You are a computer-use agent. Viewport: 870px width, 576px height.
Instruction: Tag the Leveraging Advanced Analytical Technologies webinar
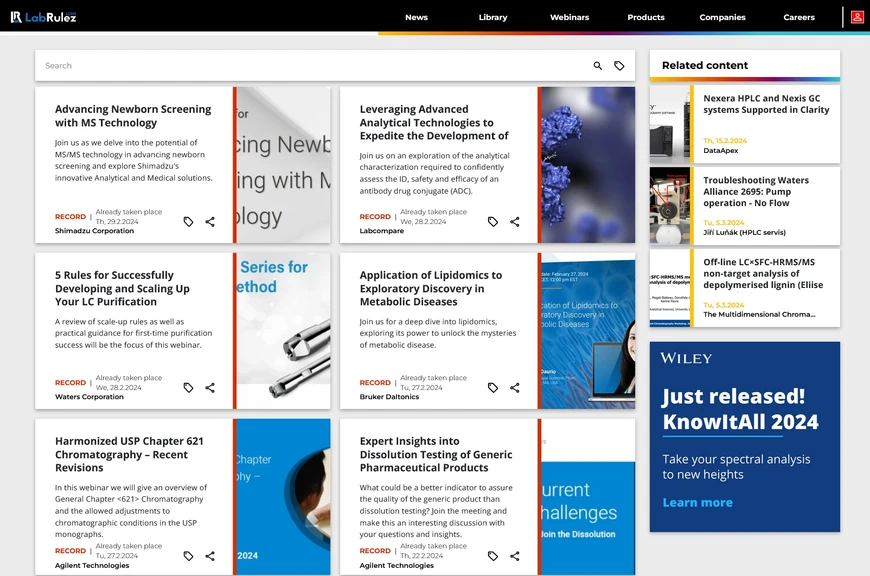[x=493, y=222]
